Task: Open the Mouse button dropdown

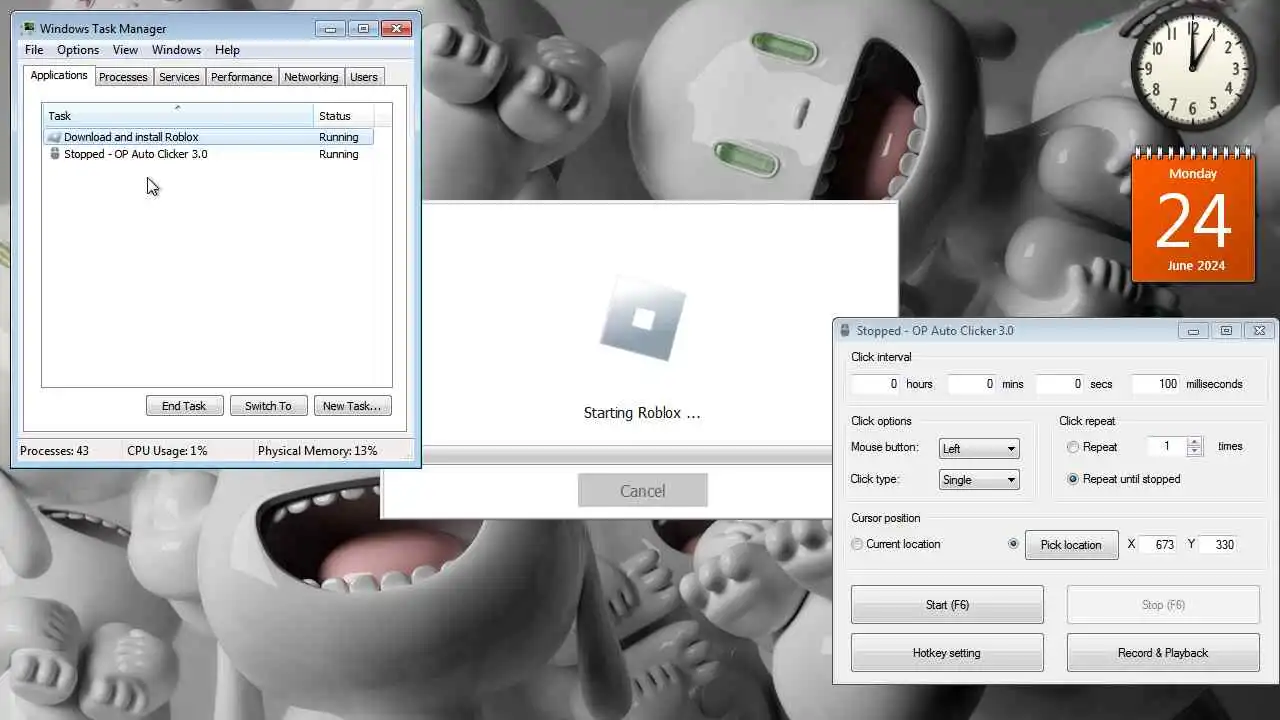Action: (x=979, y=449)
